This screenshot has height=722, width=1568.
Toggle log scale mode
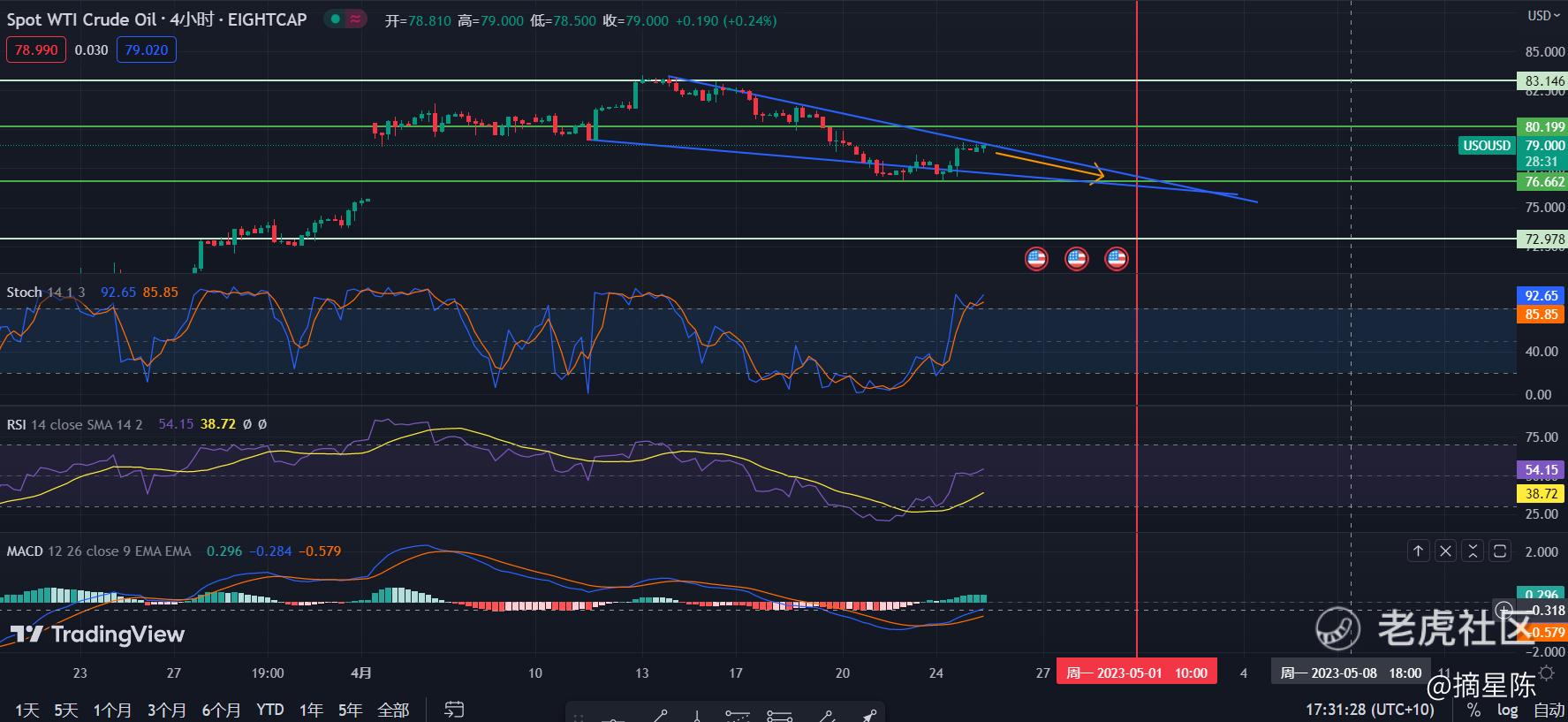pyautogui.click(x=1507, y=710)
